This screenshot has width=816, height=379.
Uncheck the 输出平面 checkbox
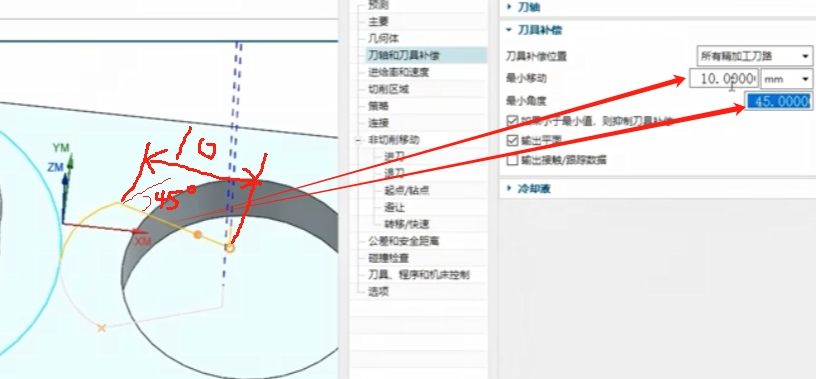tap(512, 141)
